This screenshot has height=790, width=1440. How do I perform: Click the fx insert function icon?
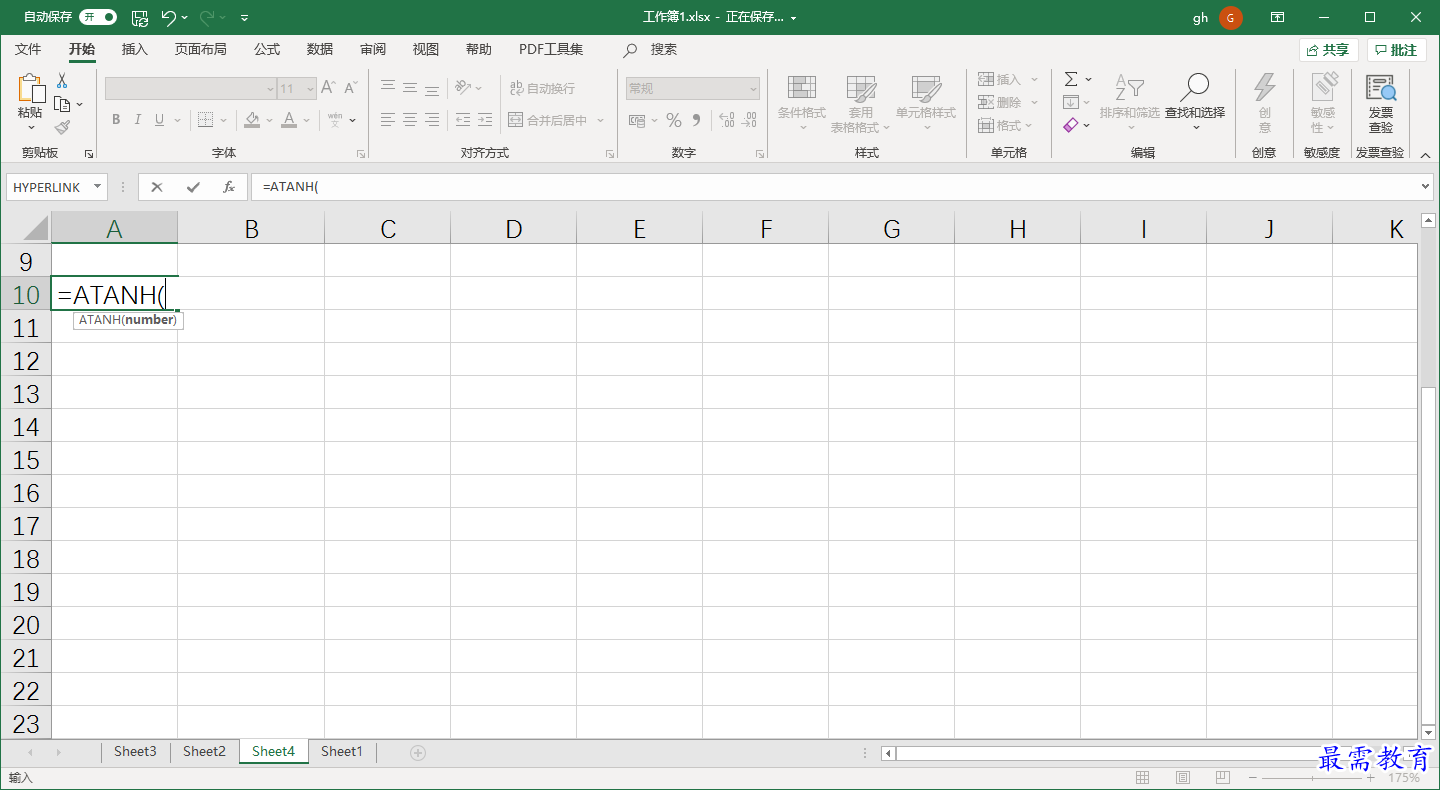pos(229,187)
